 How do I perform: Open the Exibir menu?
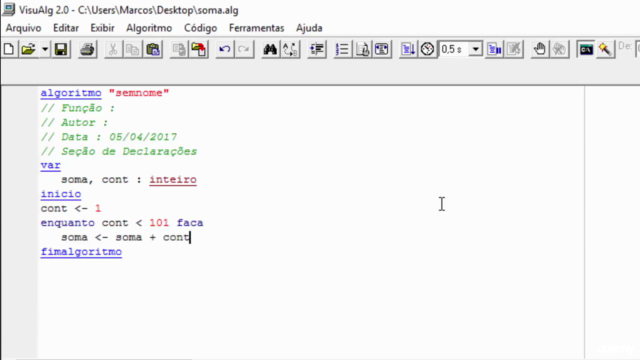102,28
